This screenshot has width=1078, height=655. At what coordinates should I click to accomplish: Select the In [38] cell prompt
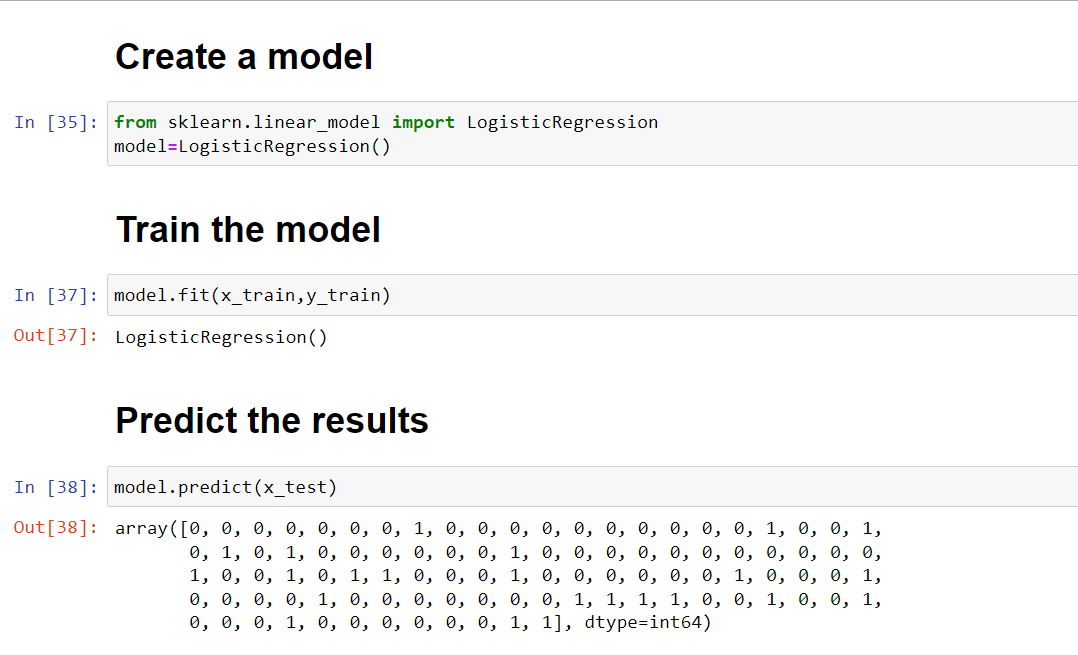click(56, 487)
